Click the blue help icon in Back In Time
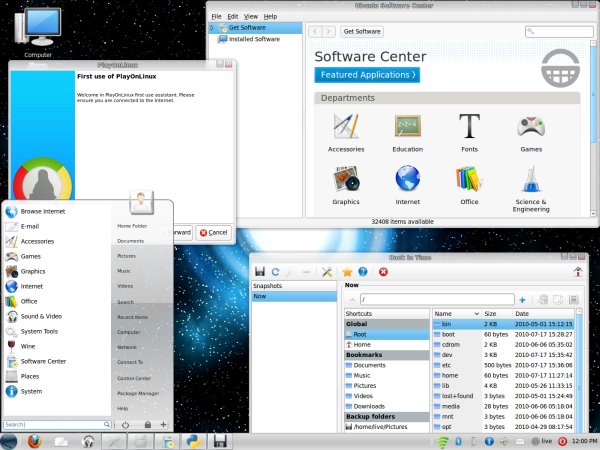600x450 pixels. point(363,272)
